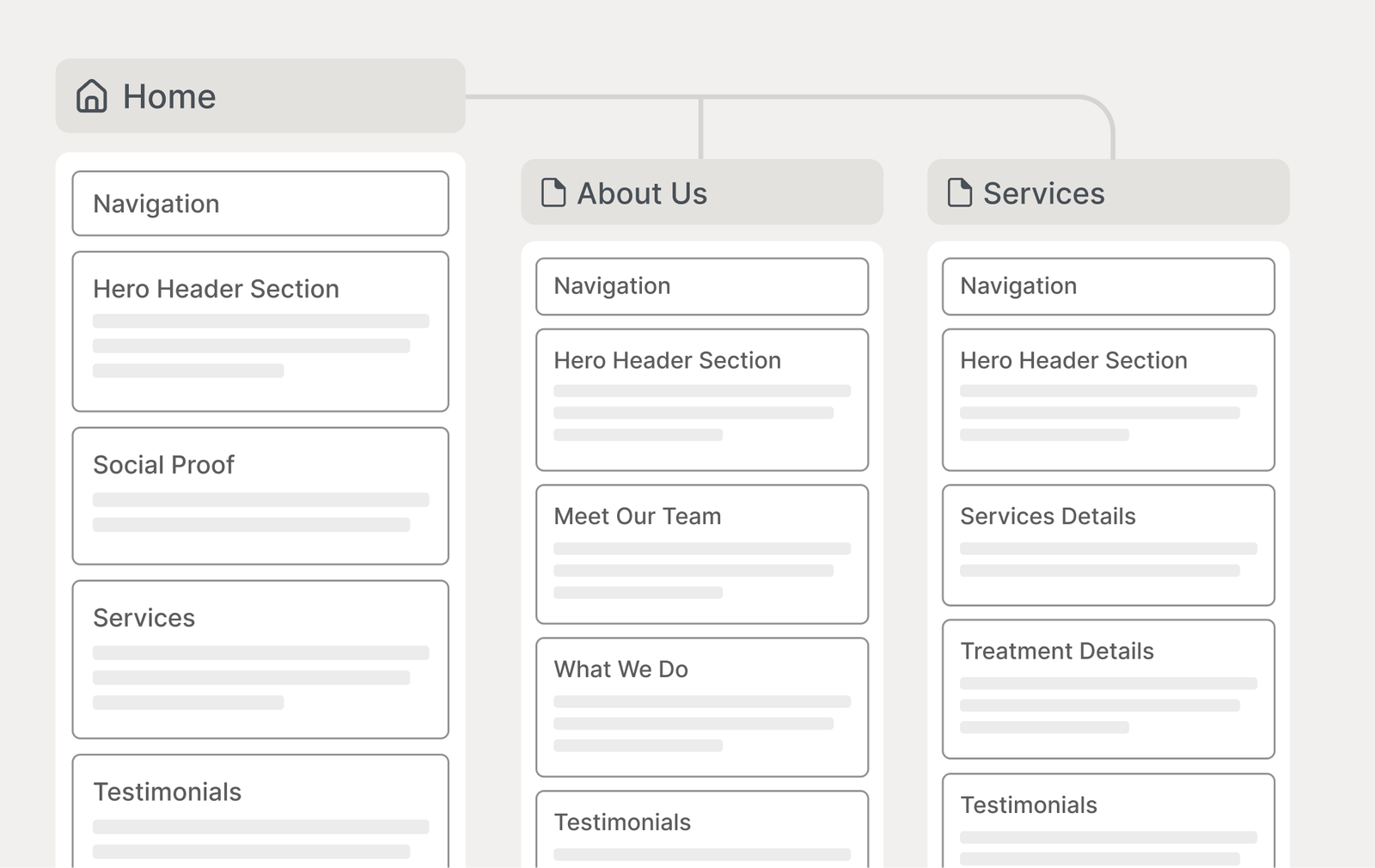Select the What We Do section card
This screenshot has width=1375, height=868.
(701, 707)
